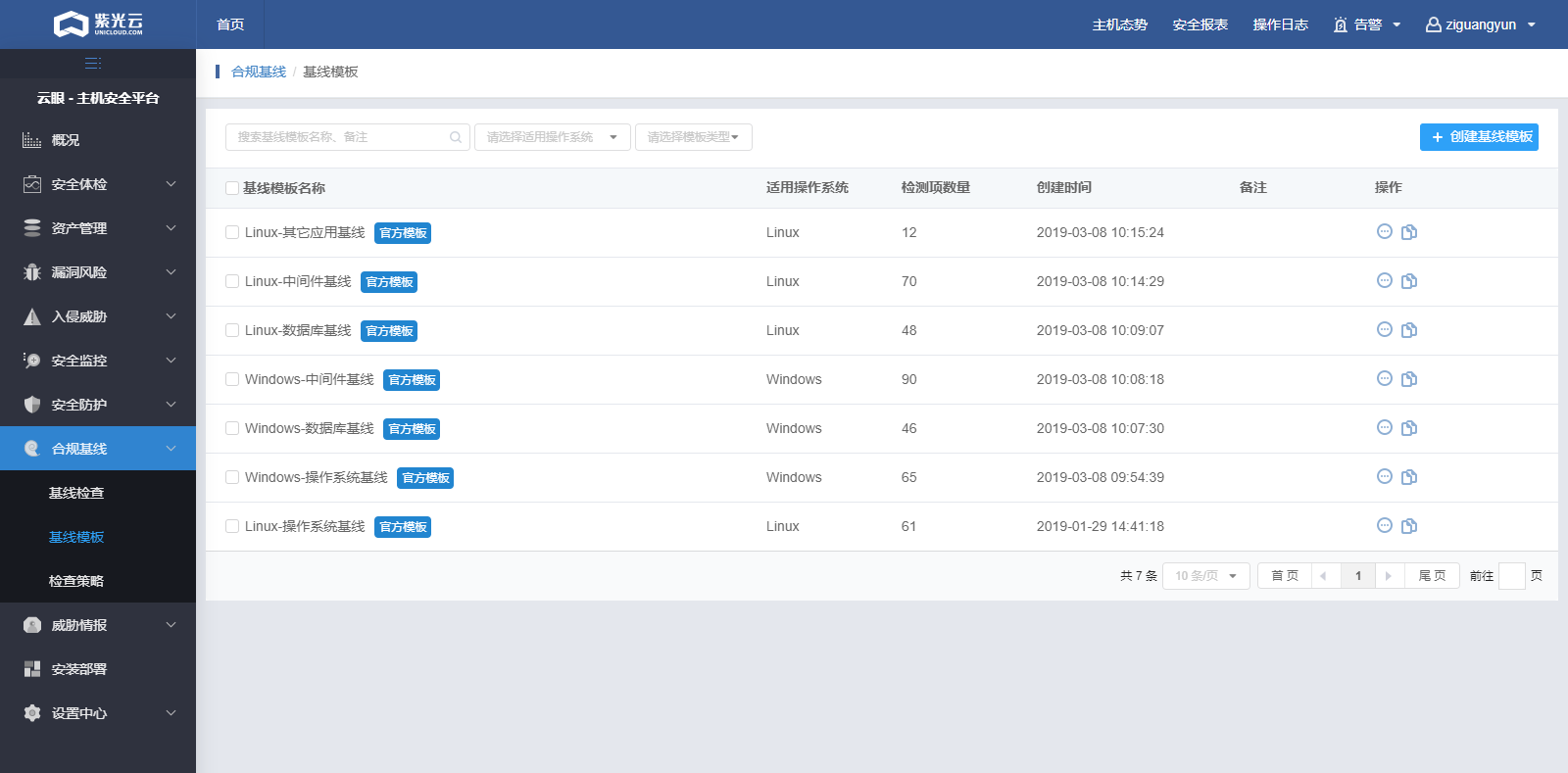Copy the Linux-数据库基线 template

[1409, 330]
